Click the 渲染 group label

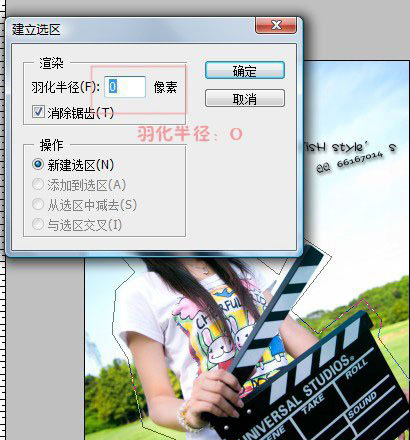point(51,63)
